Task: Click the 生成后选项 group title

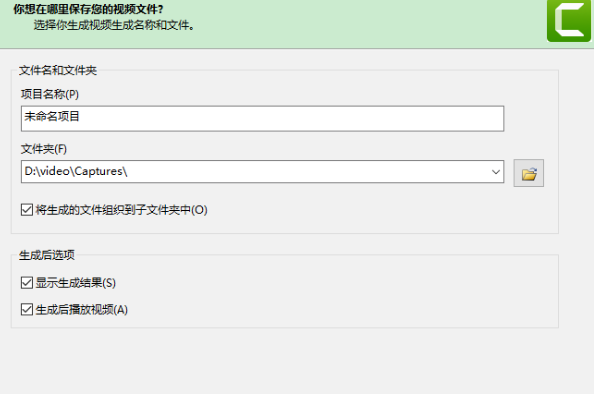Action: pyautogui.click(x=47, y=255)
